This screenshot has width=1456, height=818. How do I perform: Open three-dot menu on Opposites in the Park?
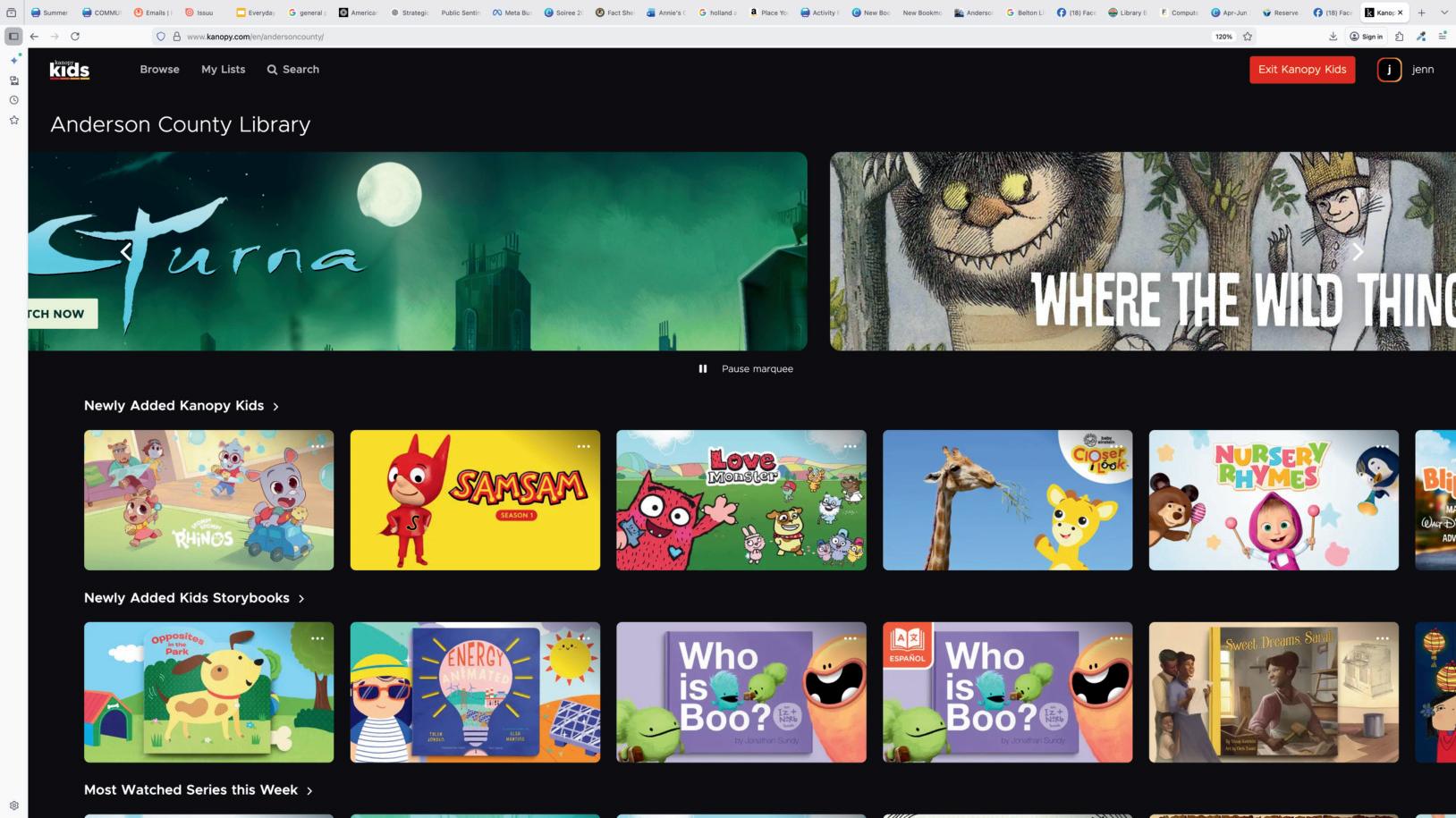click(x=317, y=638)
